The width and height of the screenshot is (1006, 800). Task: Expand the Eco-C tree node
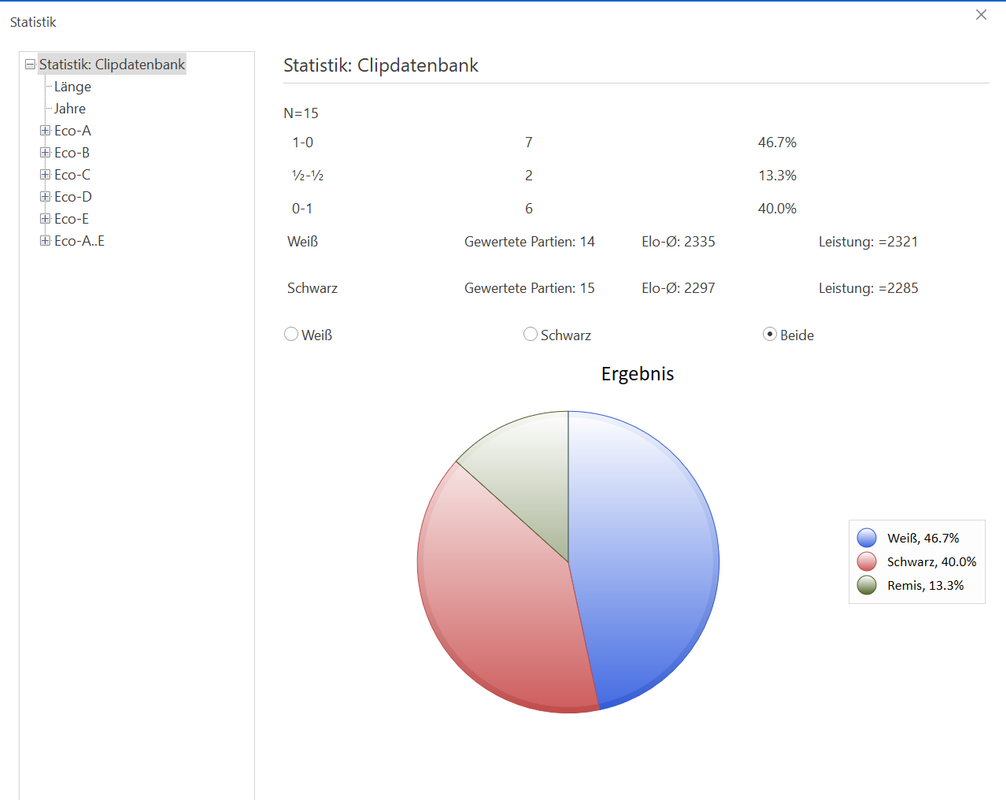coord(45,174)
